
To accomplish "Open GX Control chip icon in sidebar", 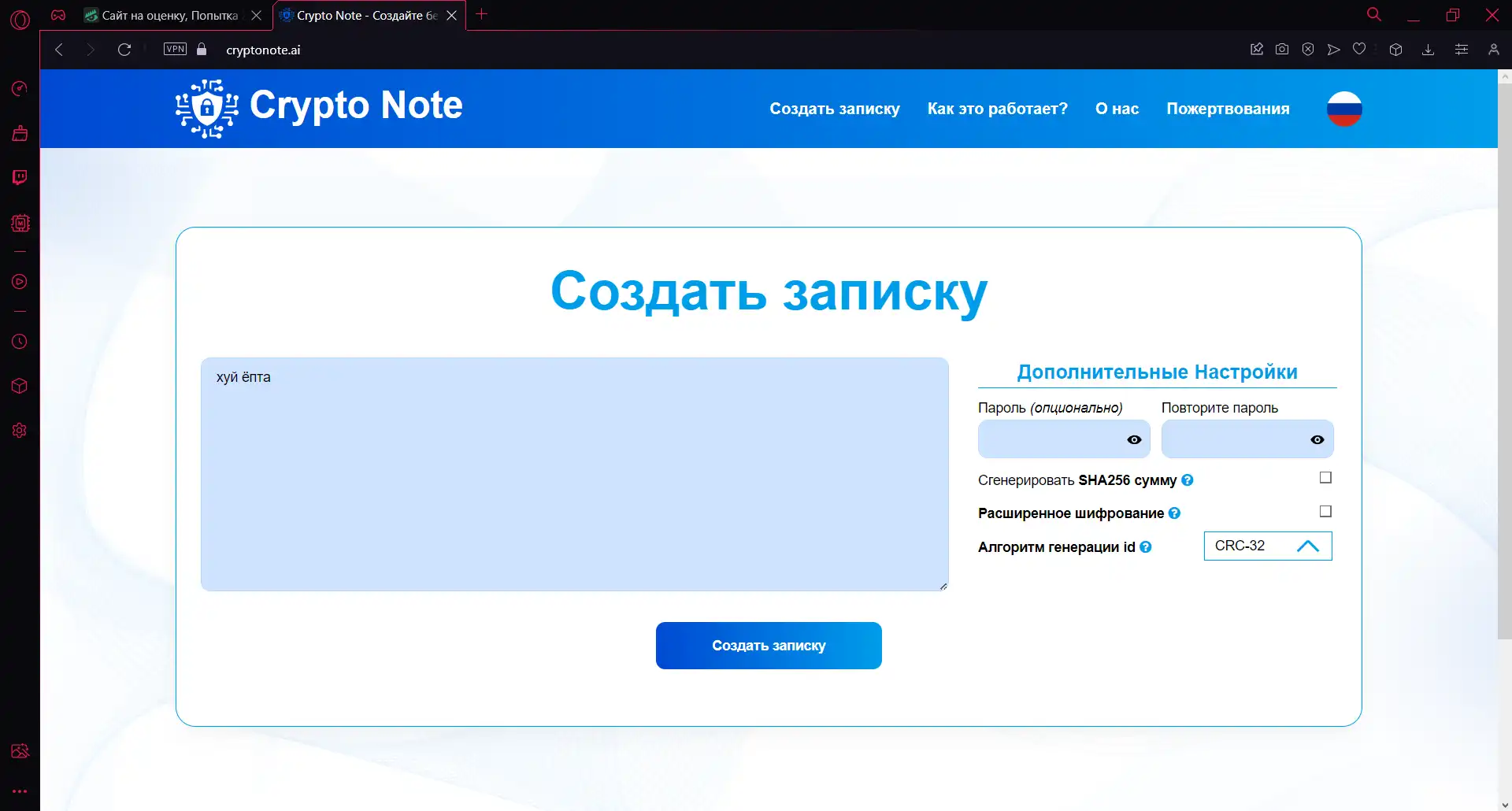I will click(20, 223).
